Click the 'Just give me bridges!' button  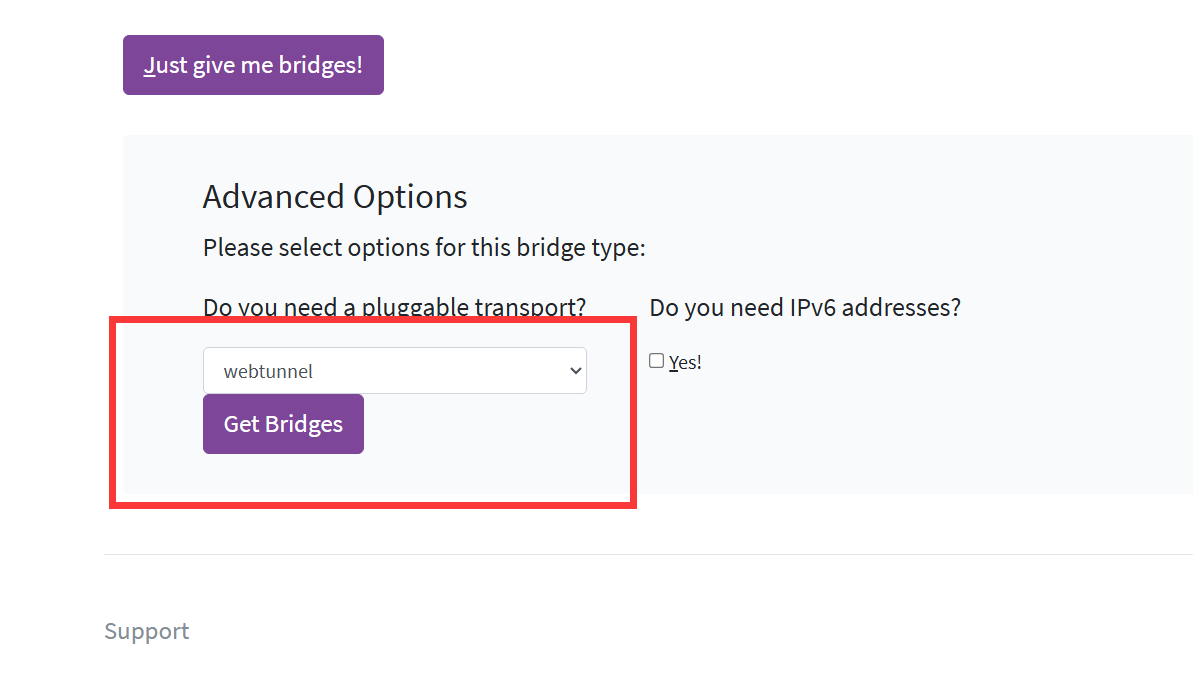pos(253,65)
